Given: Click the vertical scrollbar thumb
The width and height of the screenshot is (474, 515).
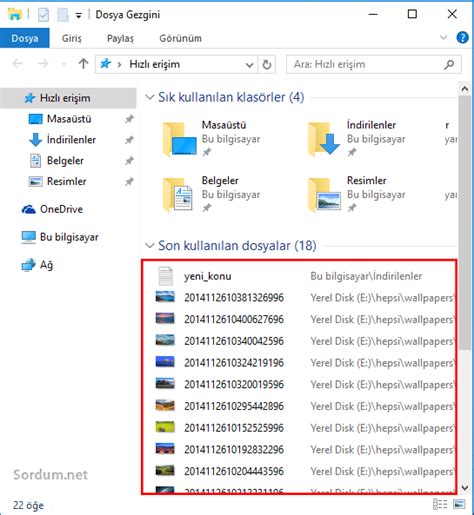Looking at the screenshot, I should 465,223.
